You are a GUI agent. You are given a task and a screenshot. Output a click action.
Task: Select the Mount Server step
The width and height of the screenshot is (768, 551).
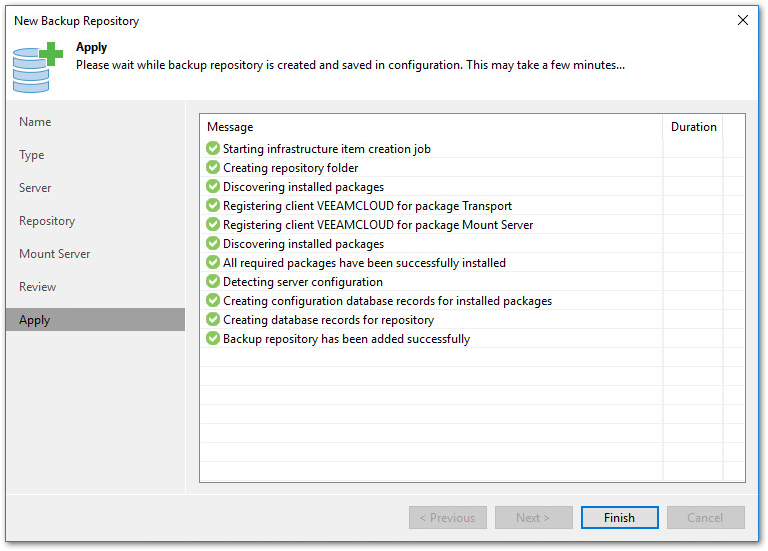coord(55,254)
